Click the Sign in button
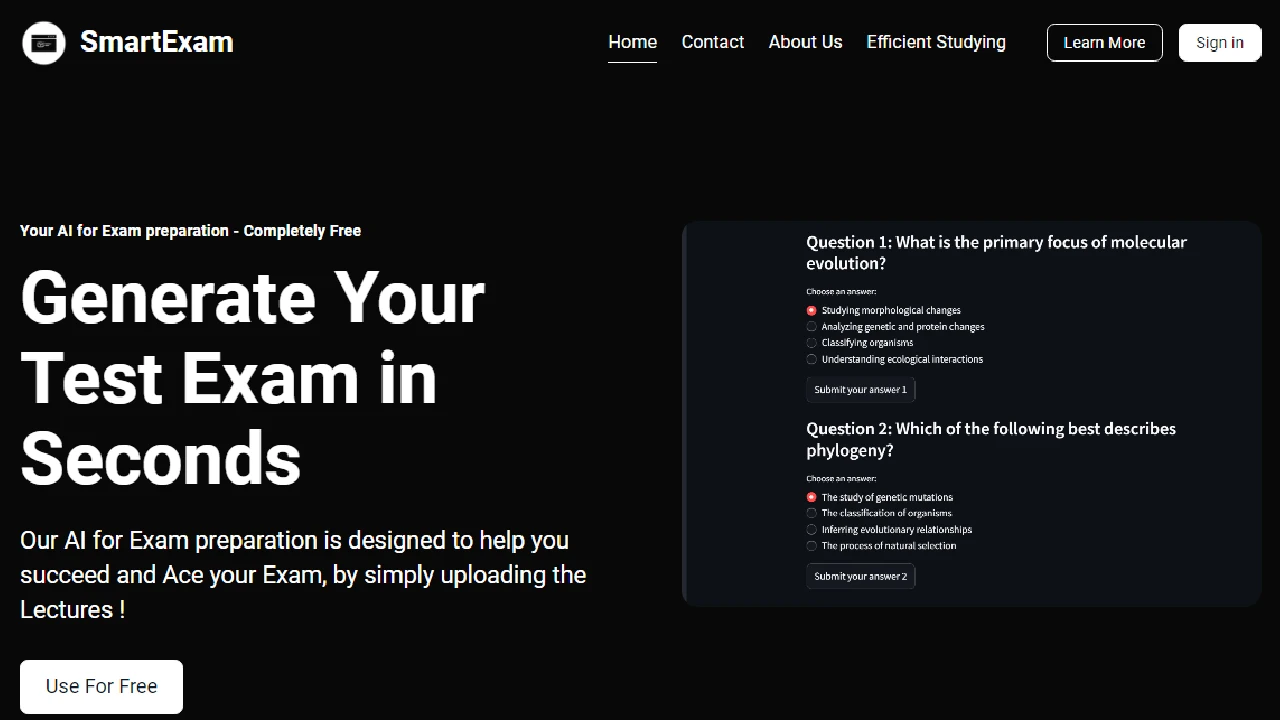 coord(1219,43)
